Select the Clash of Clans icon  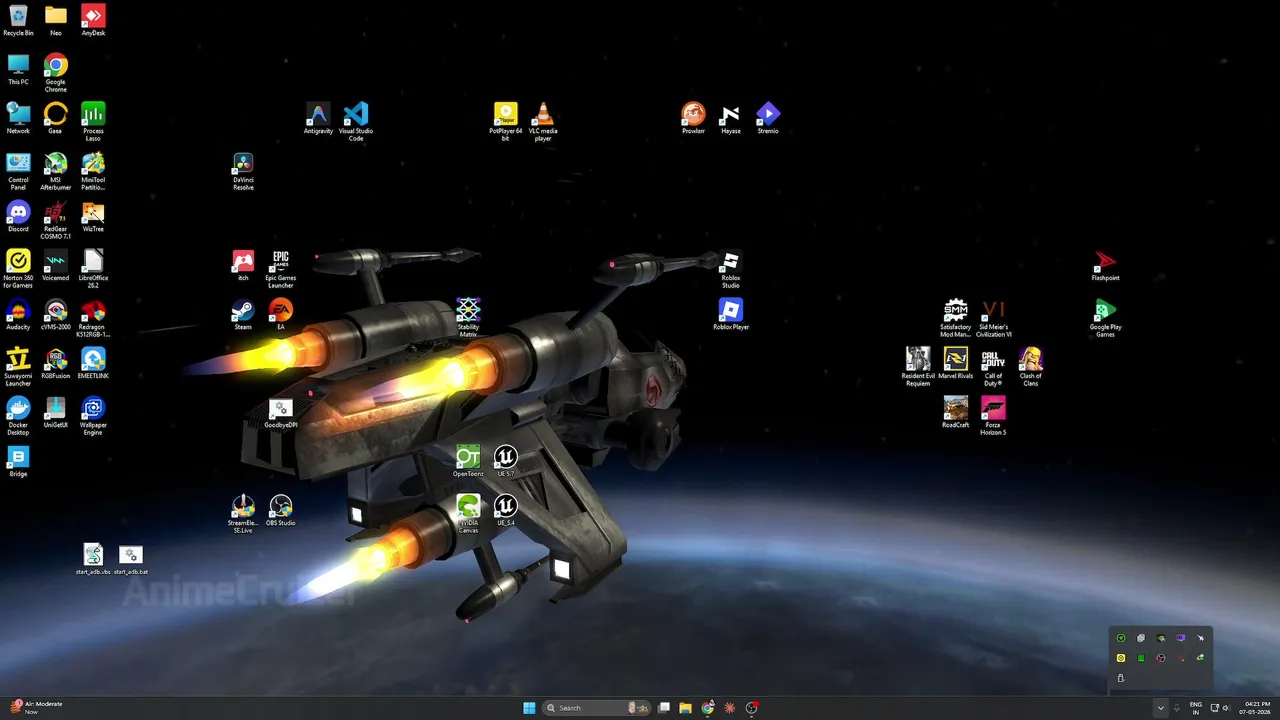coord(1030,367)
